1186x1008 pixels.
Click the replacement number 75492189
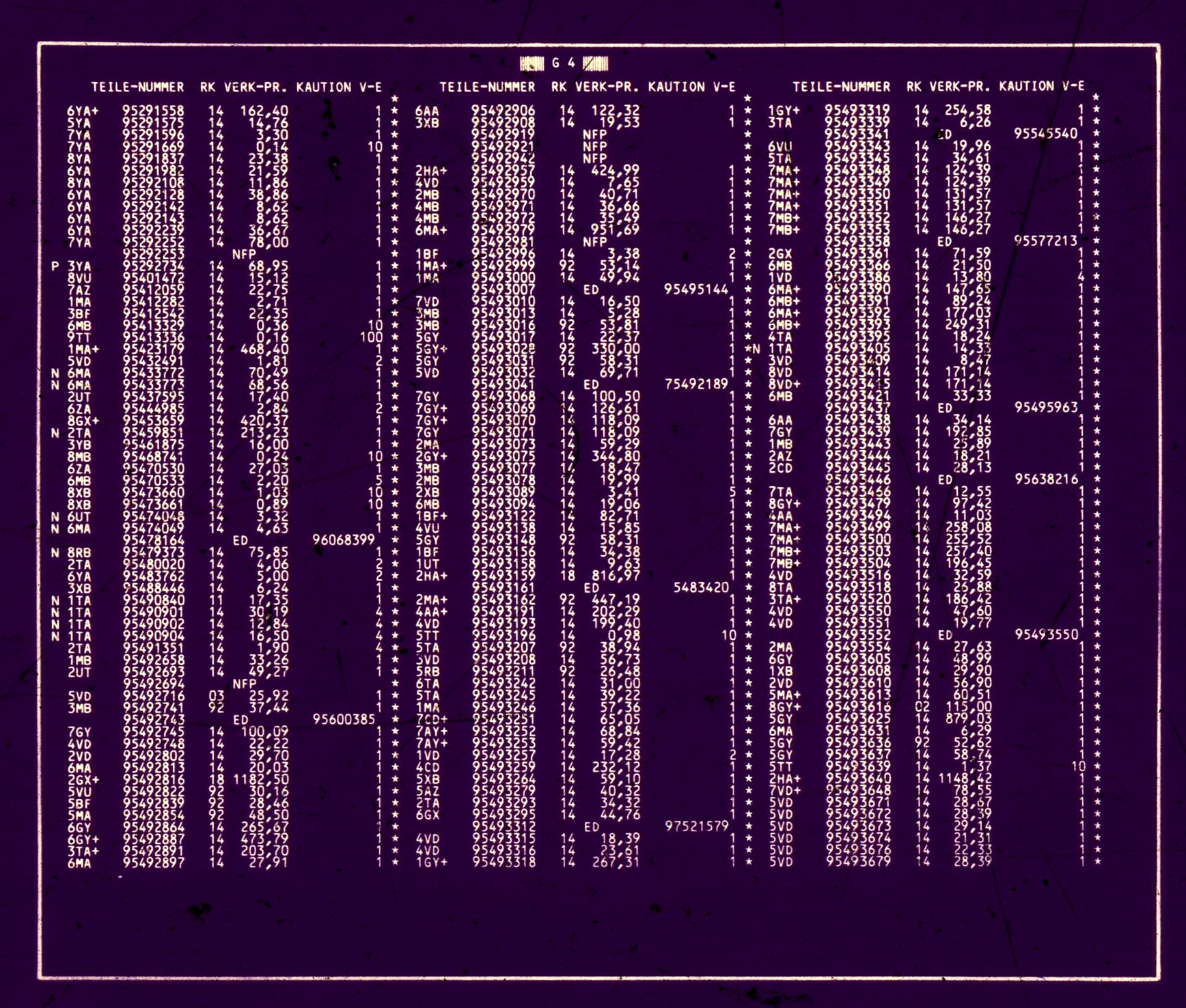696,384
